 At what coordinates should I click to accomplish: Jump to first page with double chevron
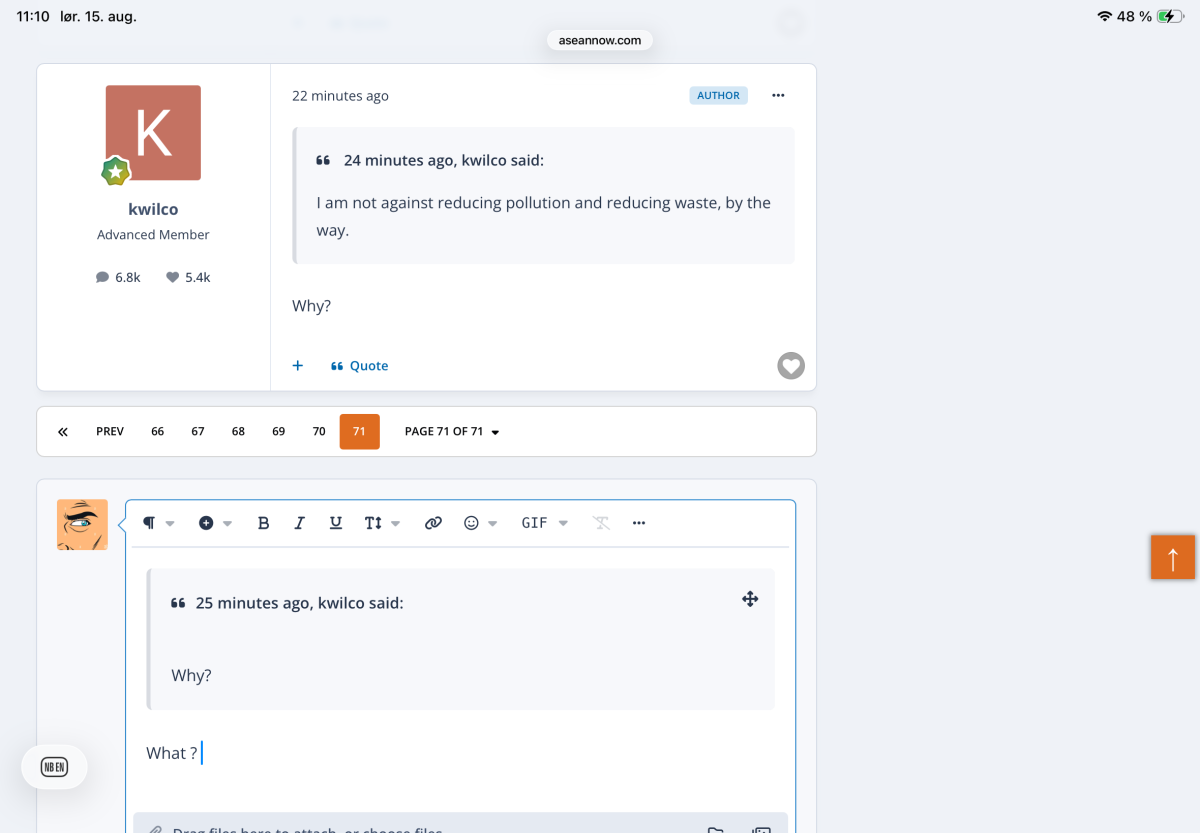(x=63, y=432)
